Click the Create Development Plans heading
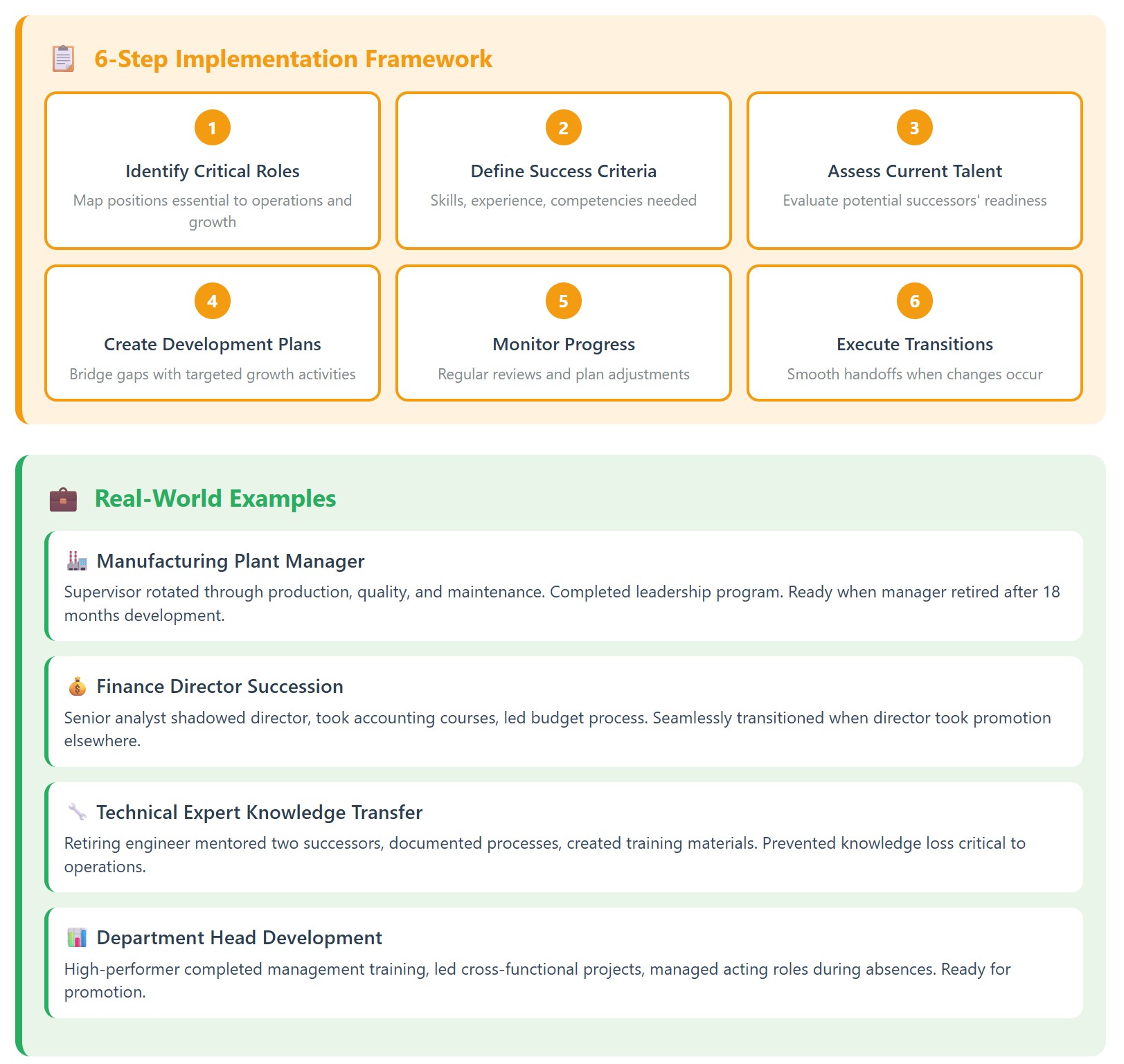The height and width of the screenshot is (1064, 1124). [x=213, y=344]
